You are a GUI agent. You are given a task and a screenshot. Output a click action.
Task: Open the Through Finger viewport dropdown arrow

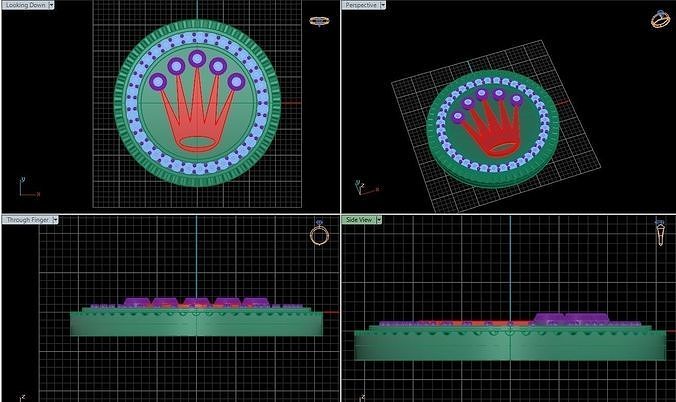point(55,220)
